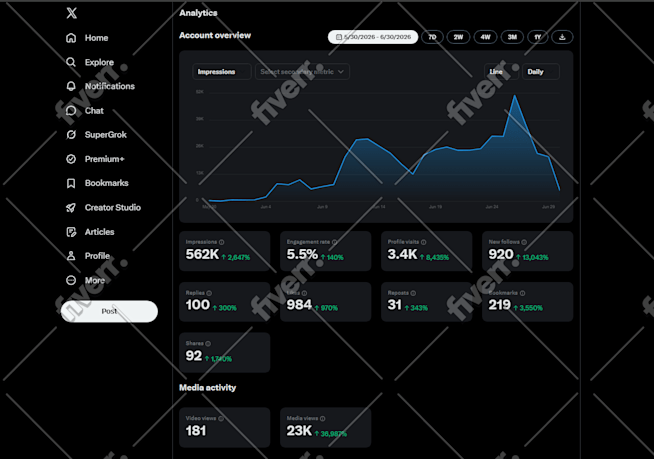The width and height of the screenshot is (654, 459).
Task: Open the Creator Studio menu label
Action: (x=113, y=207)
